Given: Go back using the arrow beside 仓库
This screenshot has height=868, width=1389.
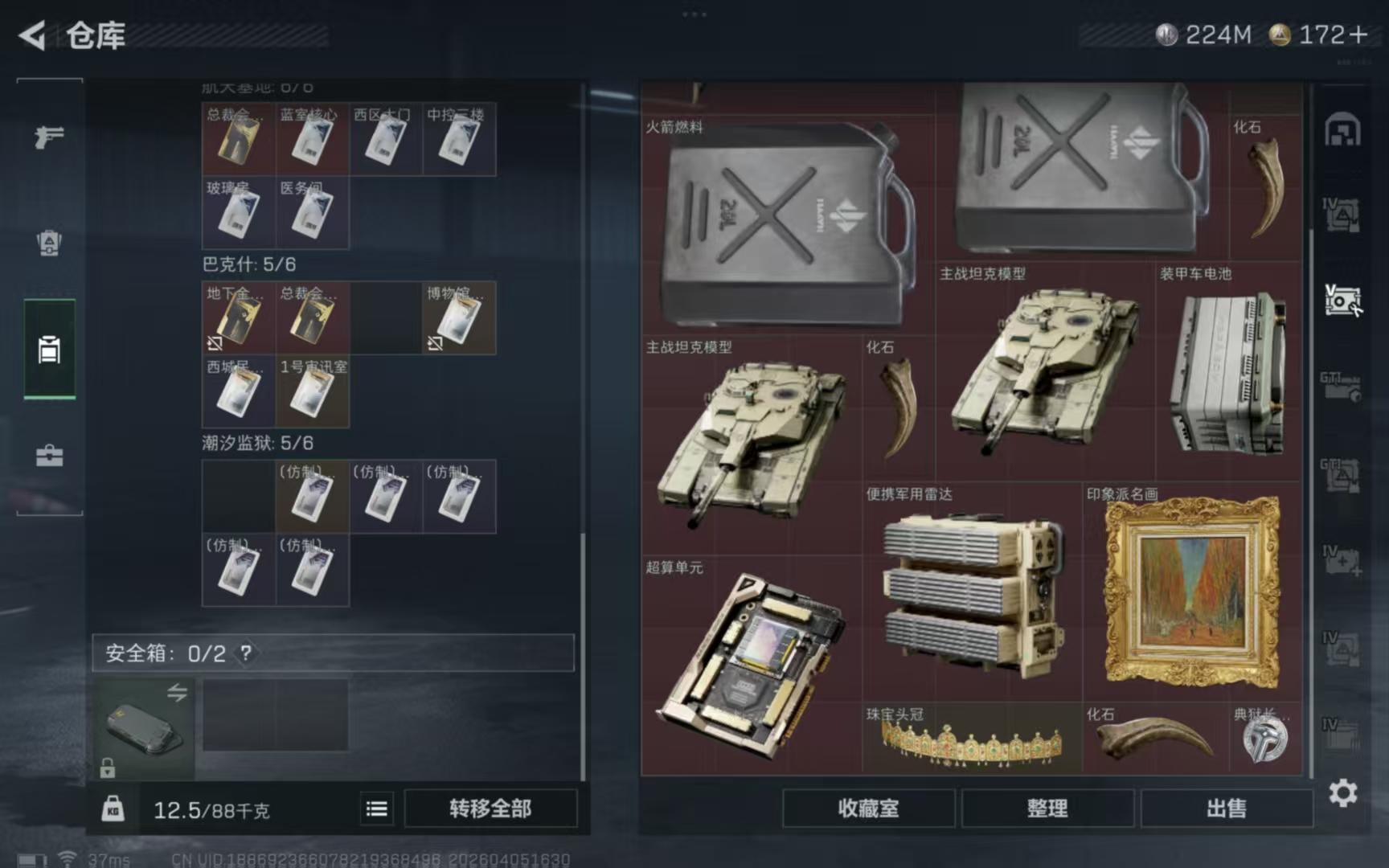Looking at the screenshot, I should (x=32, y=35).
